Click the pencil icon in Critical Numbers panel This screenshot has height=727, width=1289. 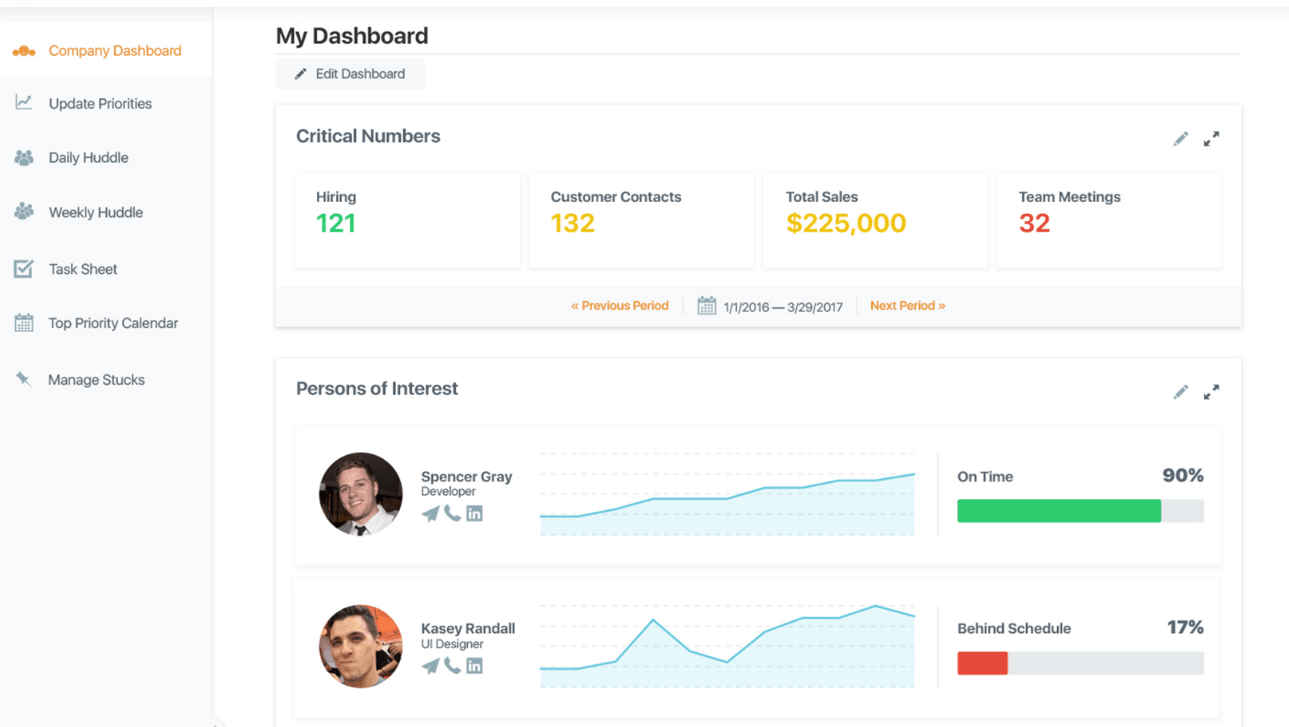[x=1181, y=139]
